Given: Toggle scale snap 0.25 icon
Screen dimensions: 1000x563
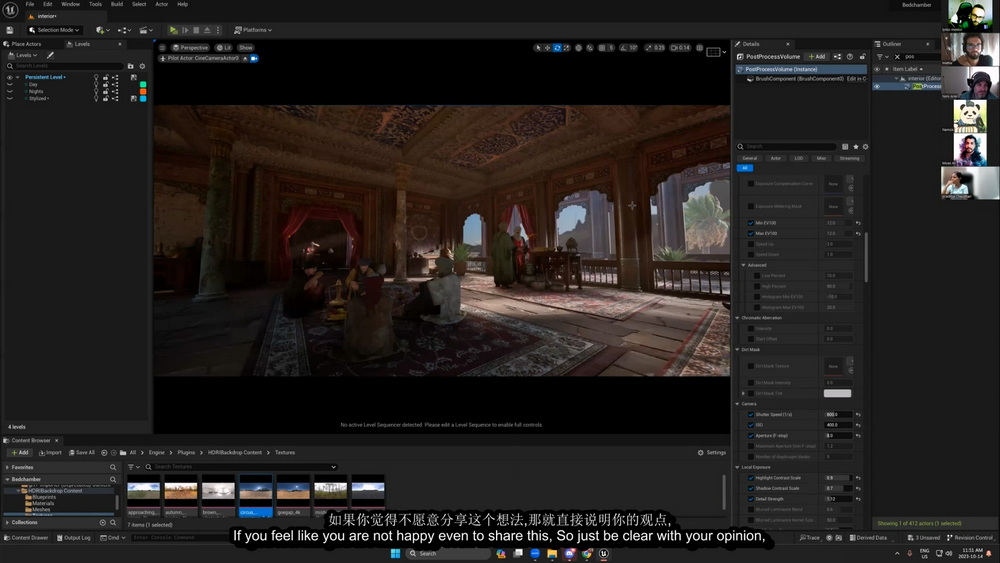Looking at the screenshot, I should click(x=649, y=48).
